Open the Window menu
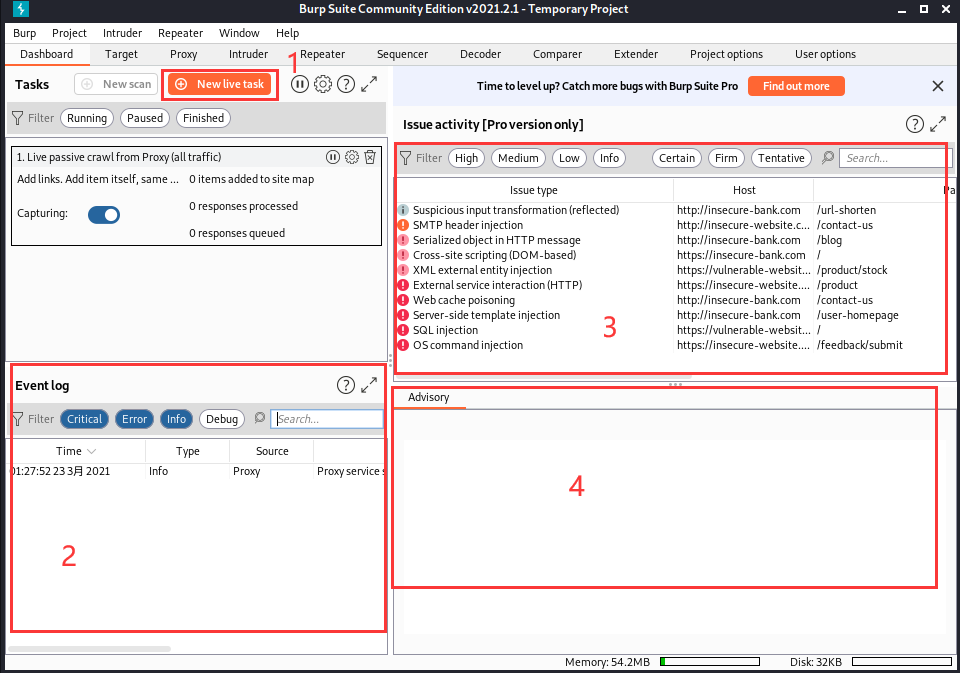960x673 pixels. tap(239, 33)
